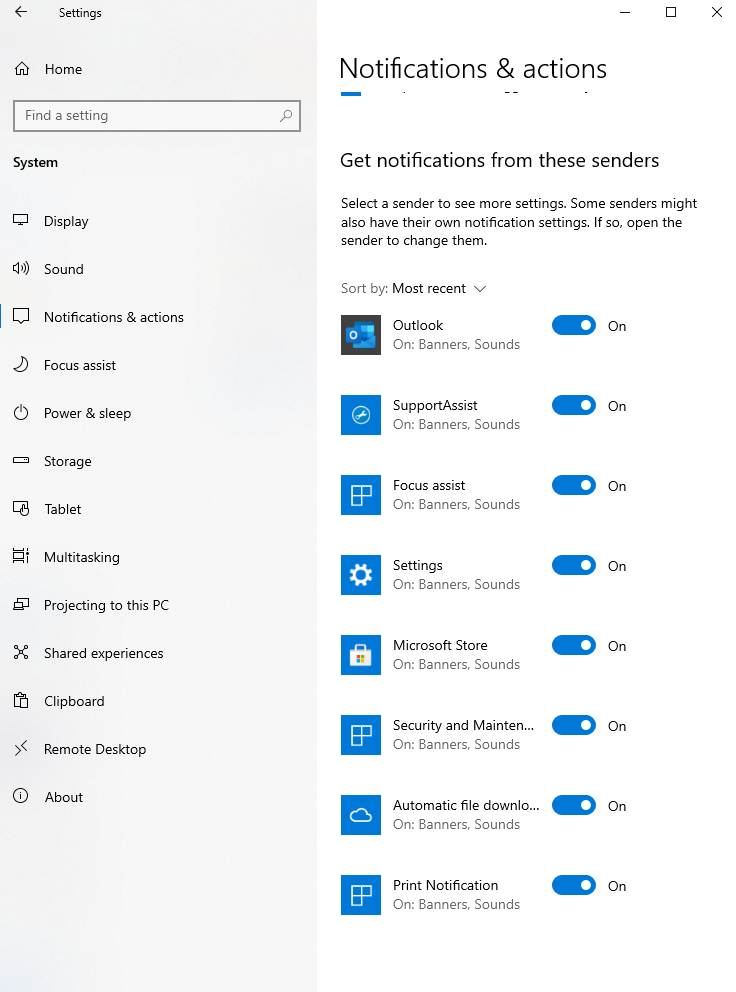Switch off Security and Maintenance toggle

tap(574, 725)
